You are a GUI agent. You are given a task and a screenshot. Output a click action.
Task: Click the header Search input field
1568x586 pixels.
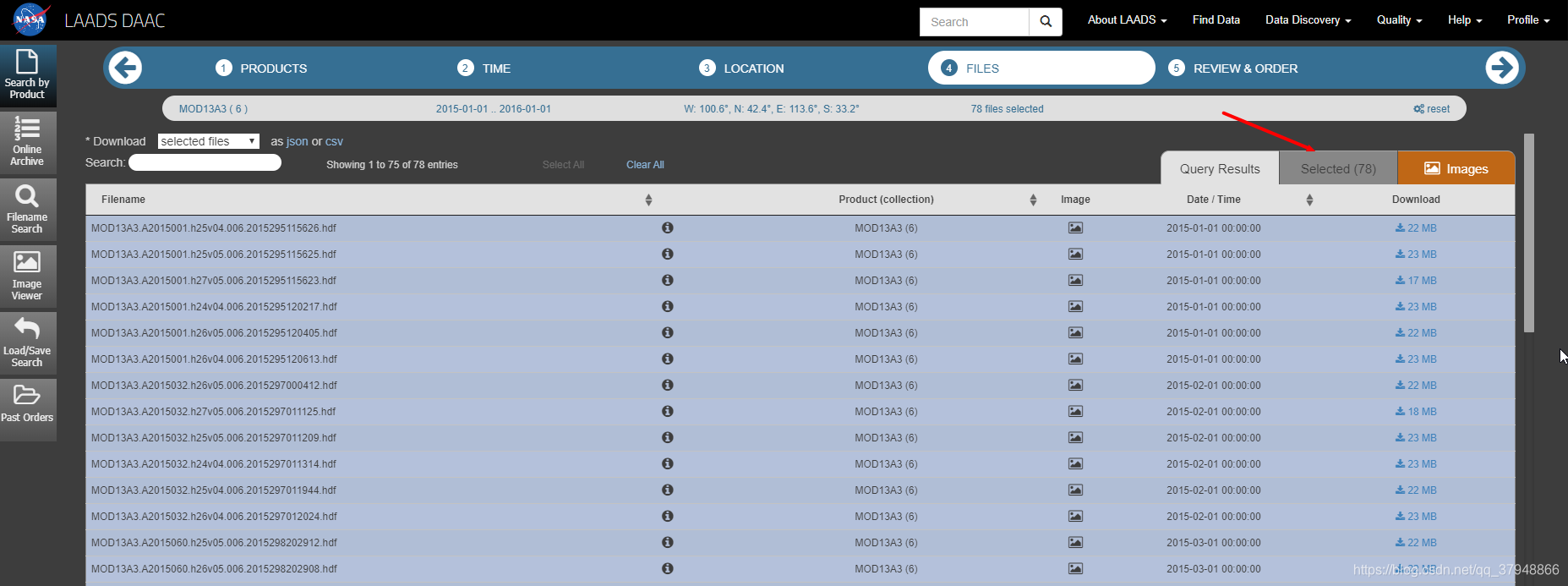975,22
